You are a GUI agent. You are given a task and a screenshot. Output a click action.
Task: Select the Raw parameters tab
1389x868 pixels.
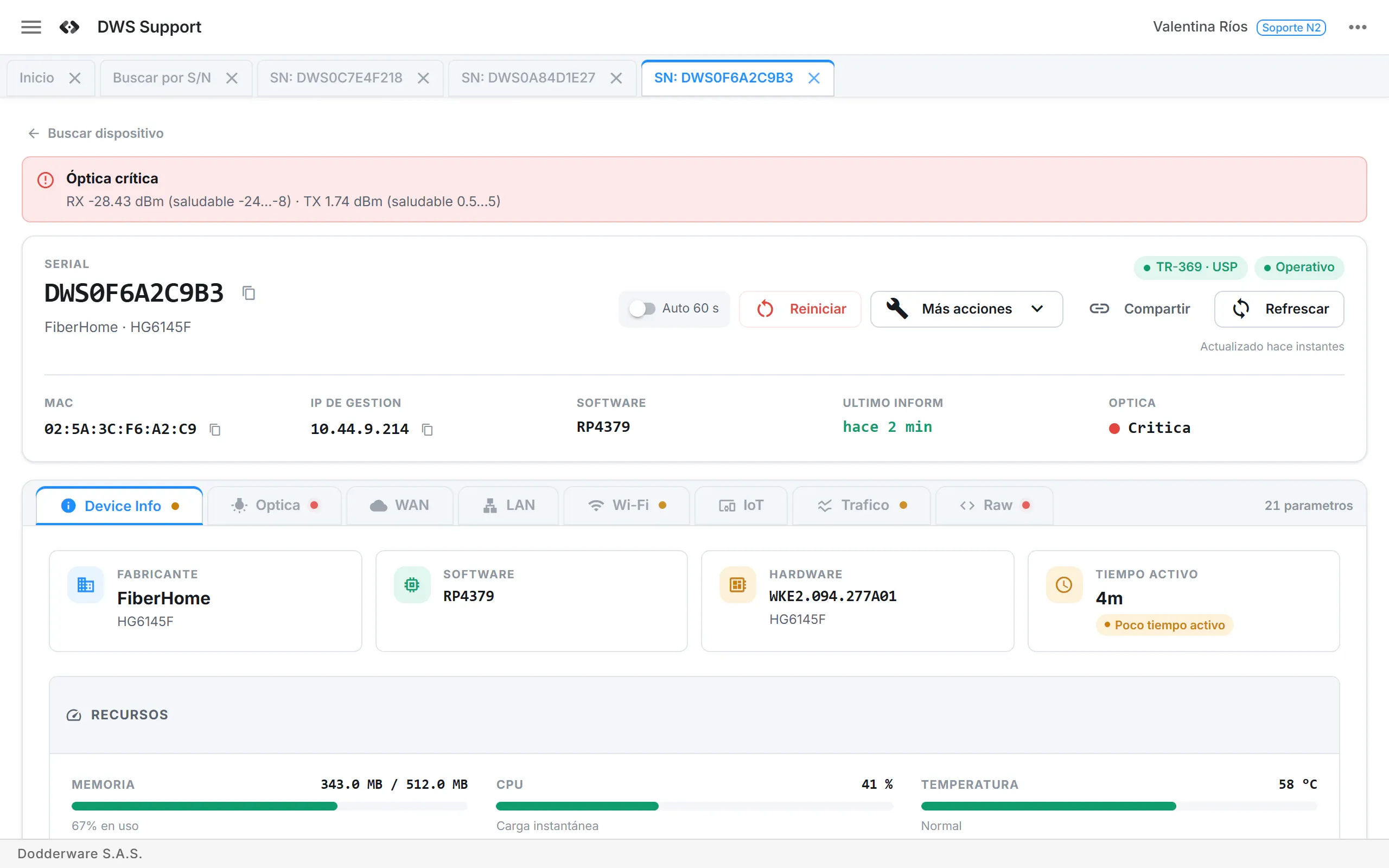click(x=994, y=505)
